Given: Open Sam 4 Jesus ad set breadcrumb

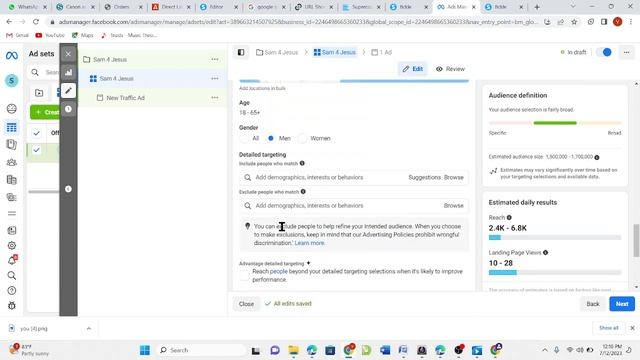Looking at the screenshot, I should (335, 52).
